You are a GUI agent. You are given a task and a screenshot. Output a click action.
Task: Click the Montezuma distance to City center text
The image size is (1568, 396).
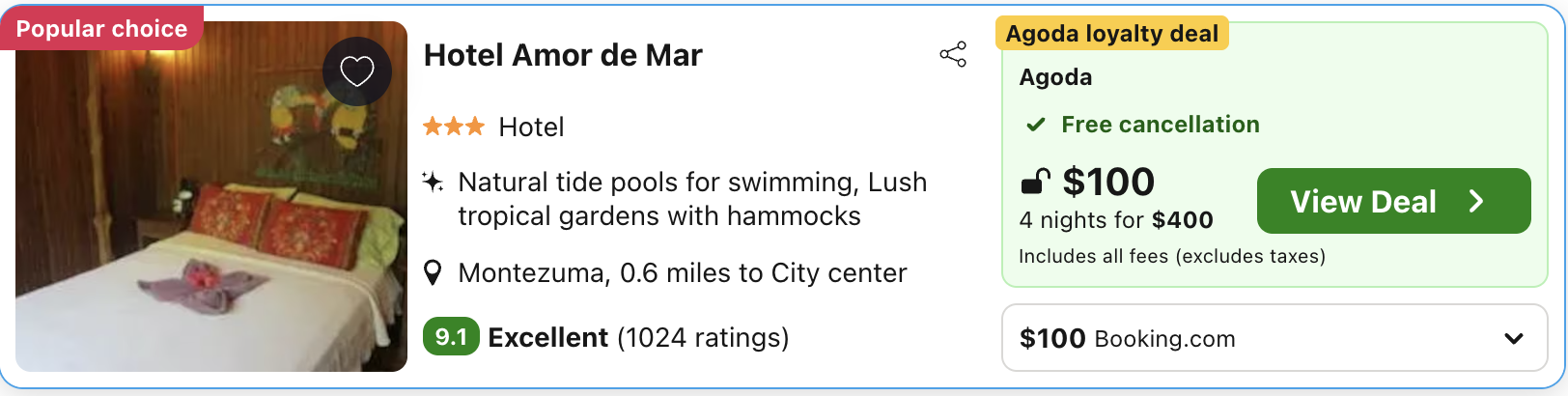coord(682,273)
